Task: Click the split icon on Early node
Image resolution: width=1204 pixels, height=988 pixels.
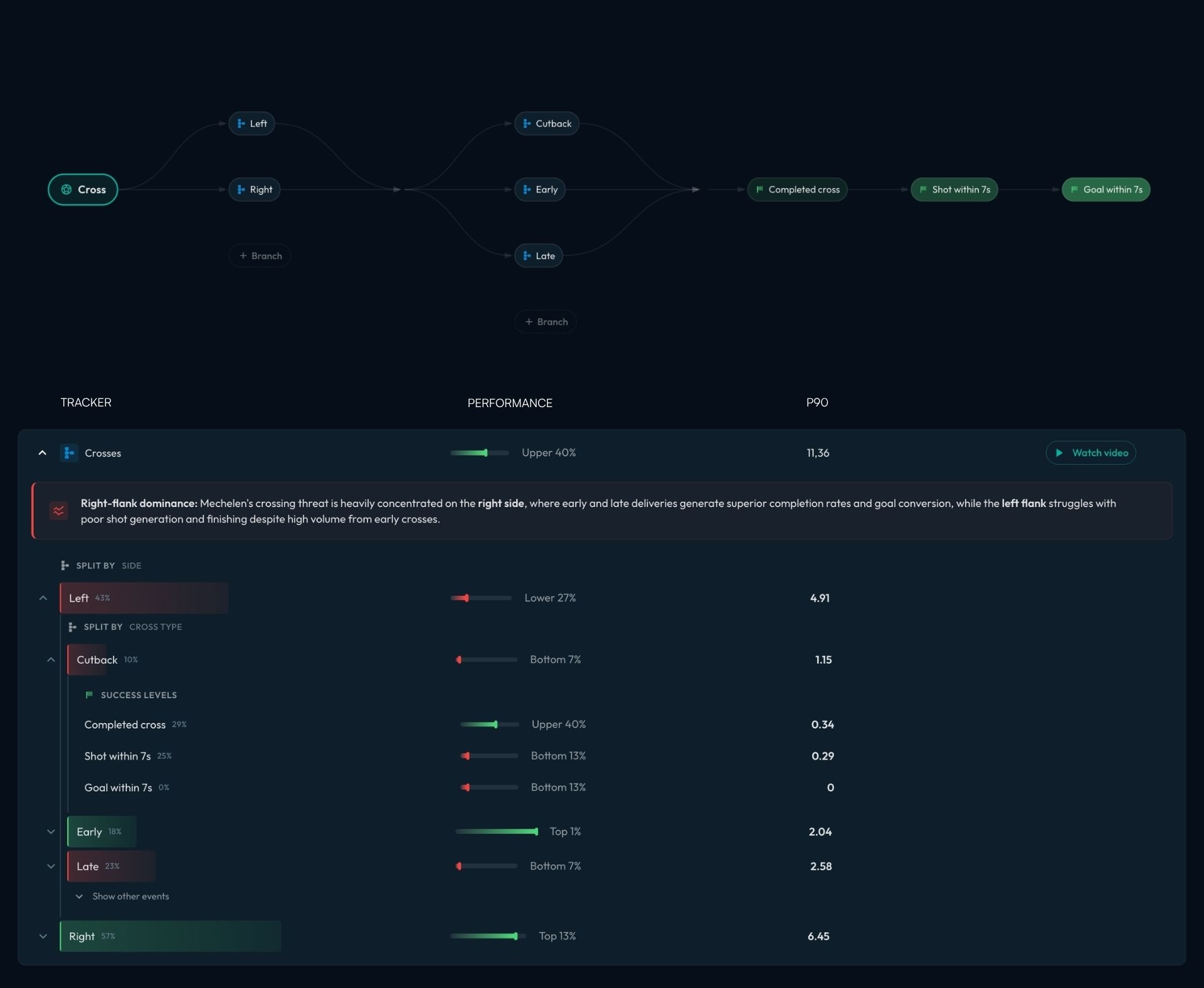Action: (x=527, y=189)
